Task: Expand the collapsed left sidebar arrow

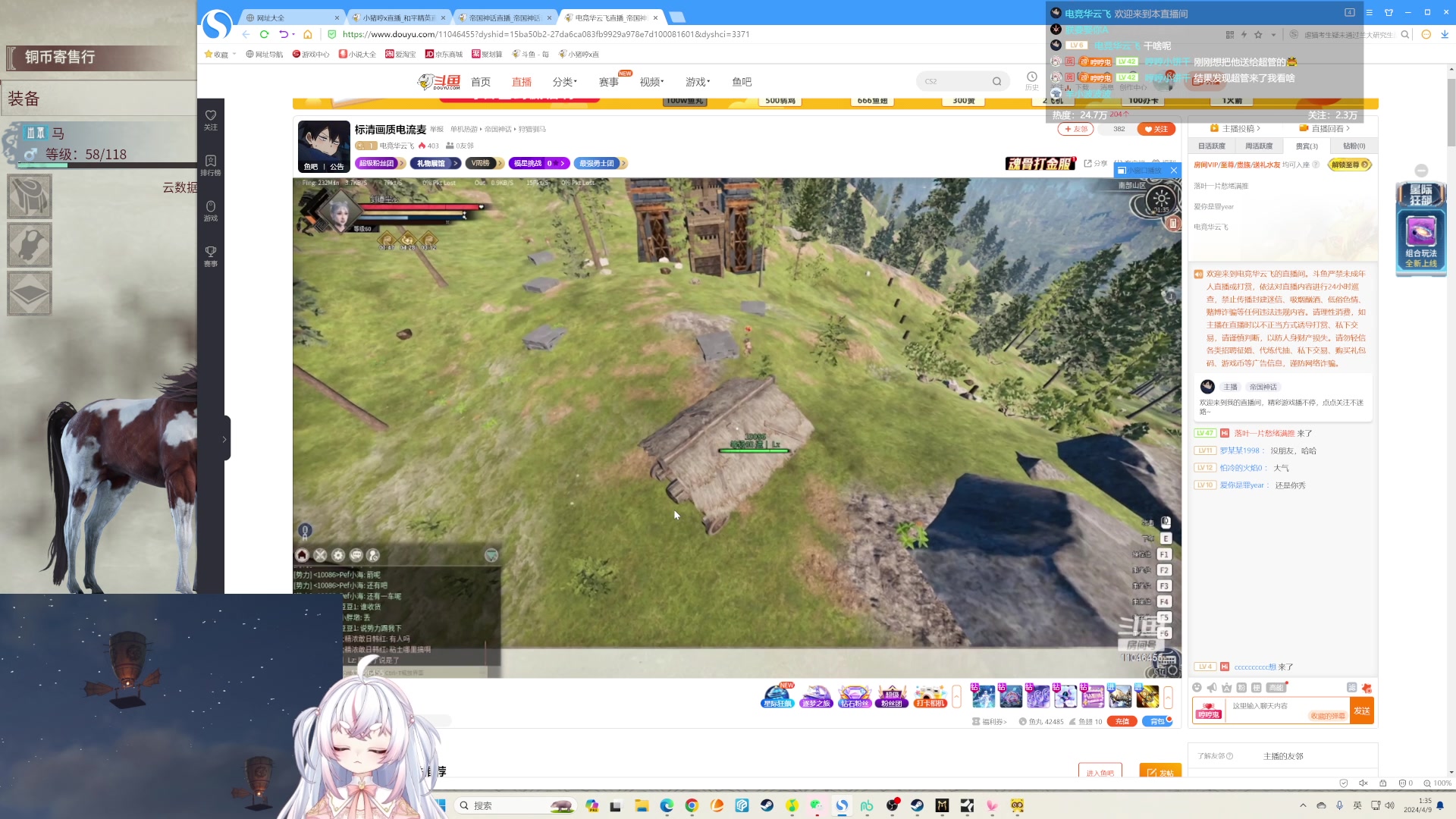Action: [x=224, y=439]
